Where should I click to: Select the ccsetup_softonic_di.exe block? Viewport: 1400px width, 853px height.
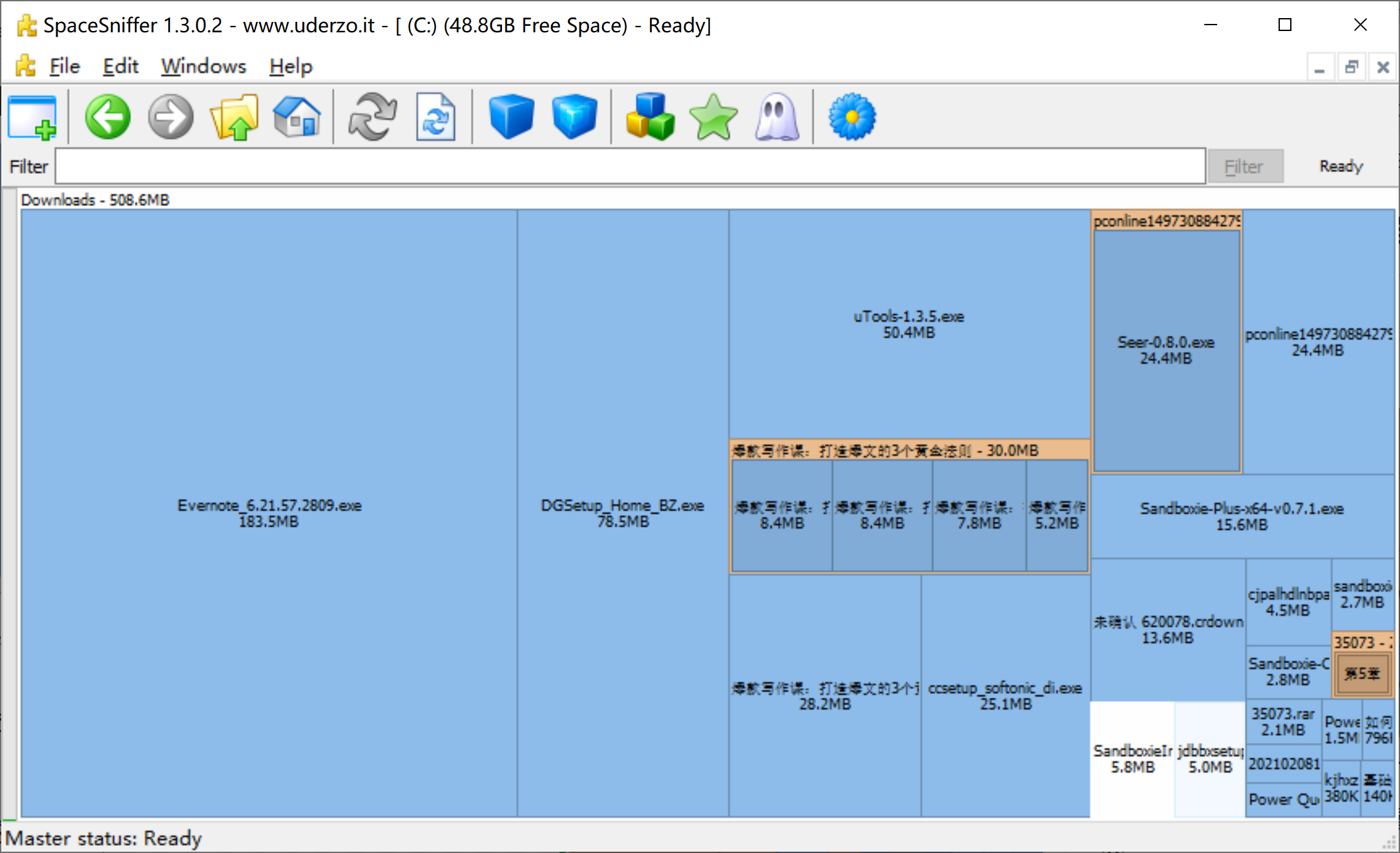[x=1005, y=696]
